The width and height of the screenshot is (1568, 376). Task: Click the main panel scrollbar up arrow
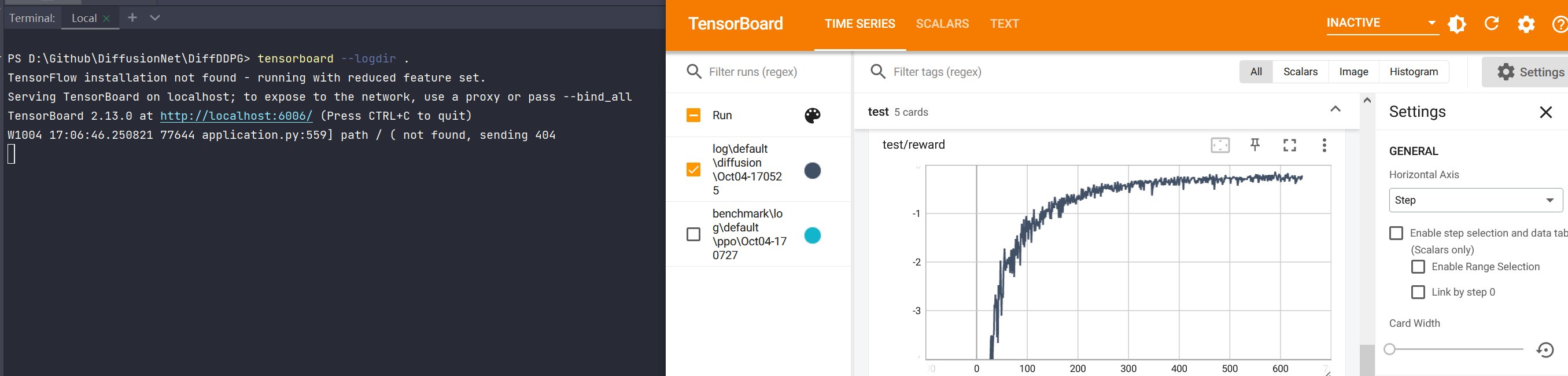pyautogui.click(x=1367, y=101)
